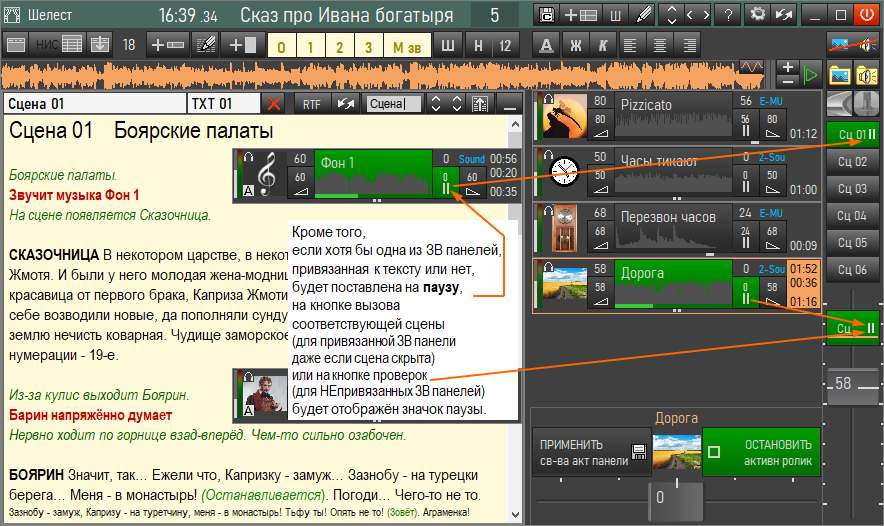Click ПРИМЕНИТЬ св-ва акт панели button
The height and width of the screenshot is (526, 884).
click(591, 452)
